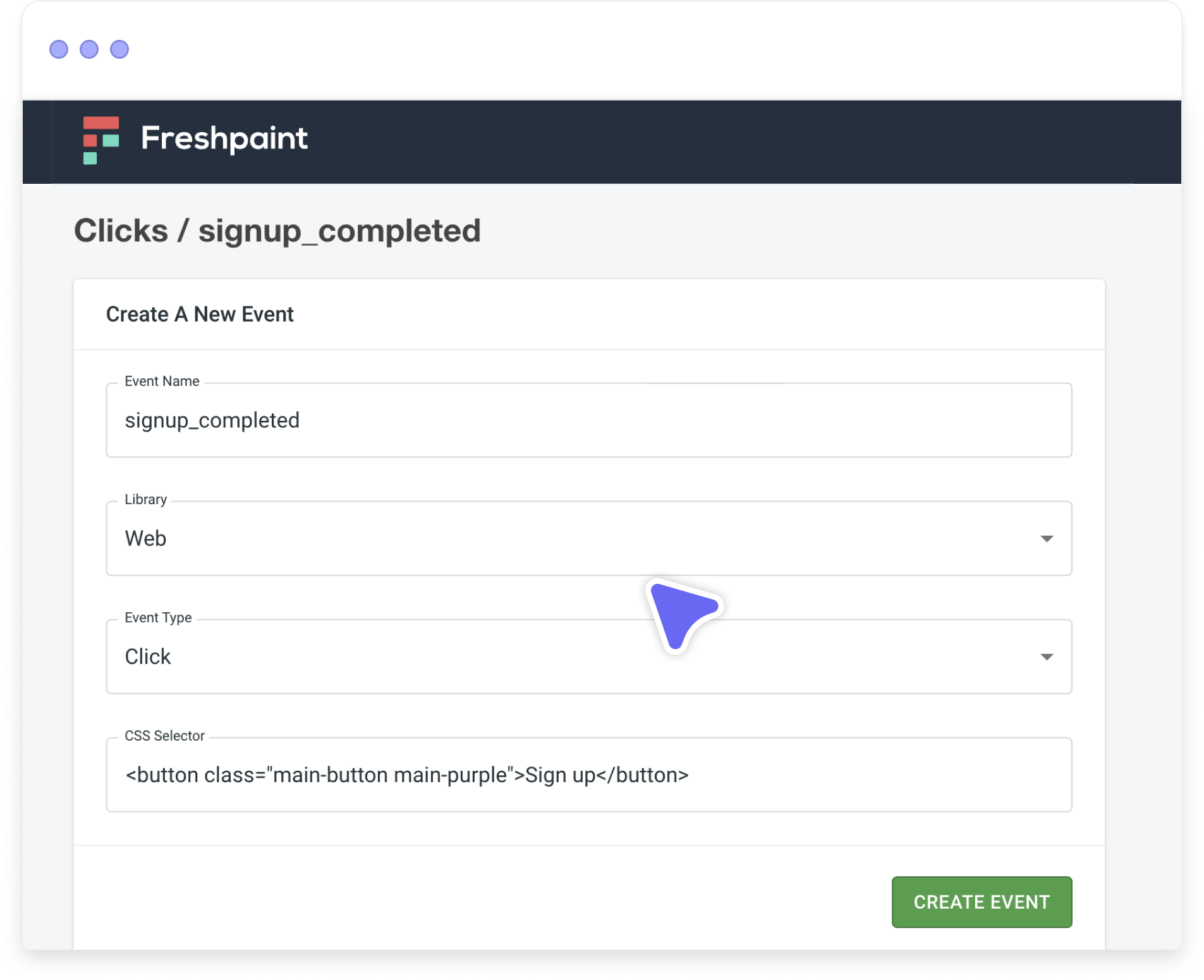This screenshot has height=980, width=1204.
Task: Click the green Create Event button
Action: (982, 902)
